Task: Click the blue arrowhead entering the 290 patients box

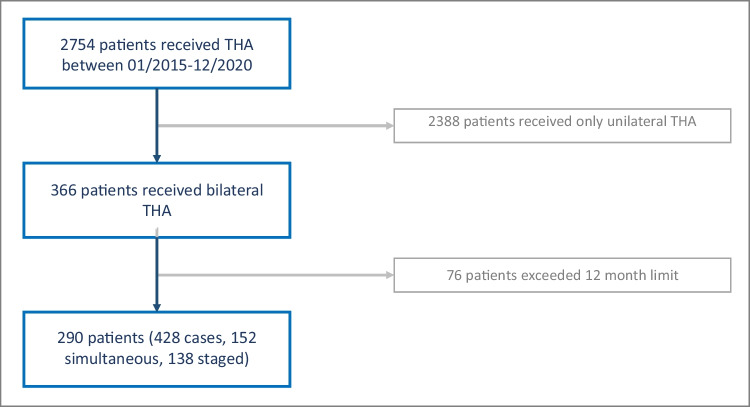Action: [157, 311]
